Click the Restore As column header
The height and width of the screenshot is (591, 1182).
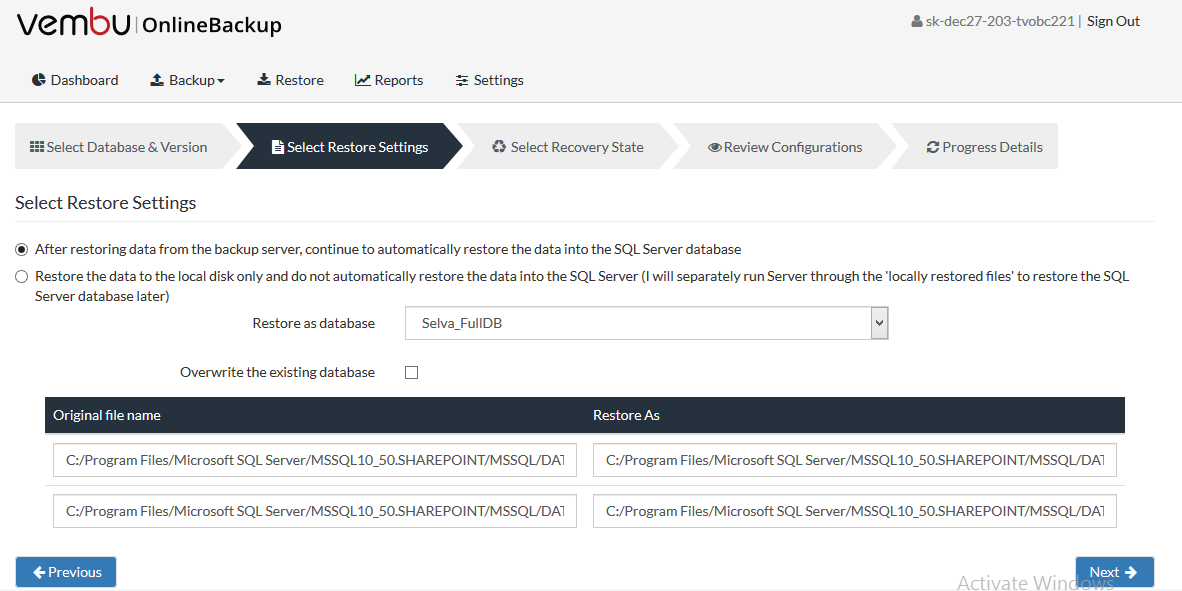tap(626, 415)
